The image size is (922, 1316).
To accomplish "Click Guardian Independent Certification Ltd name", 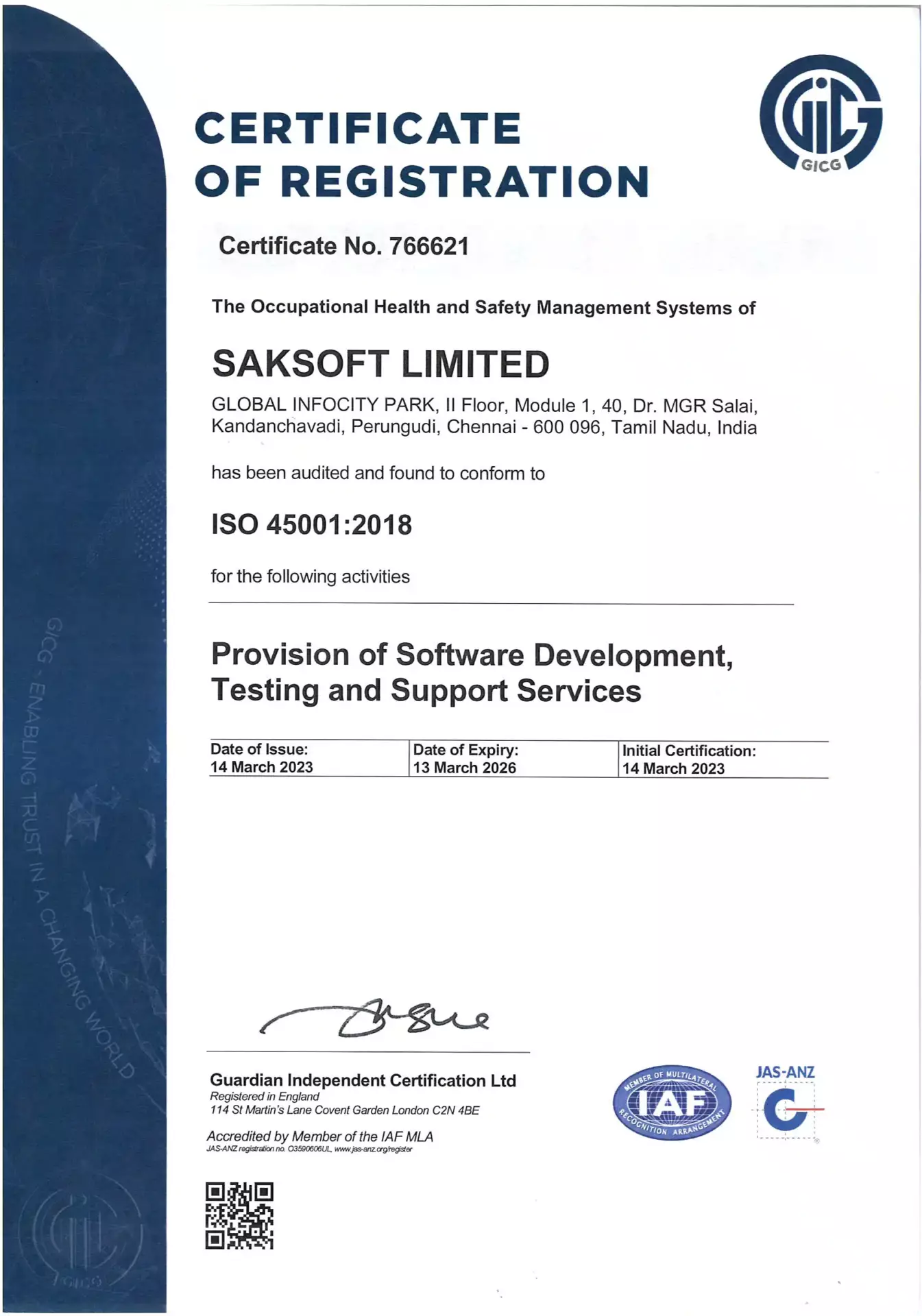I will pos(363,1080).
